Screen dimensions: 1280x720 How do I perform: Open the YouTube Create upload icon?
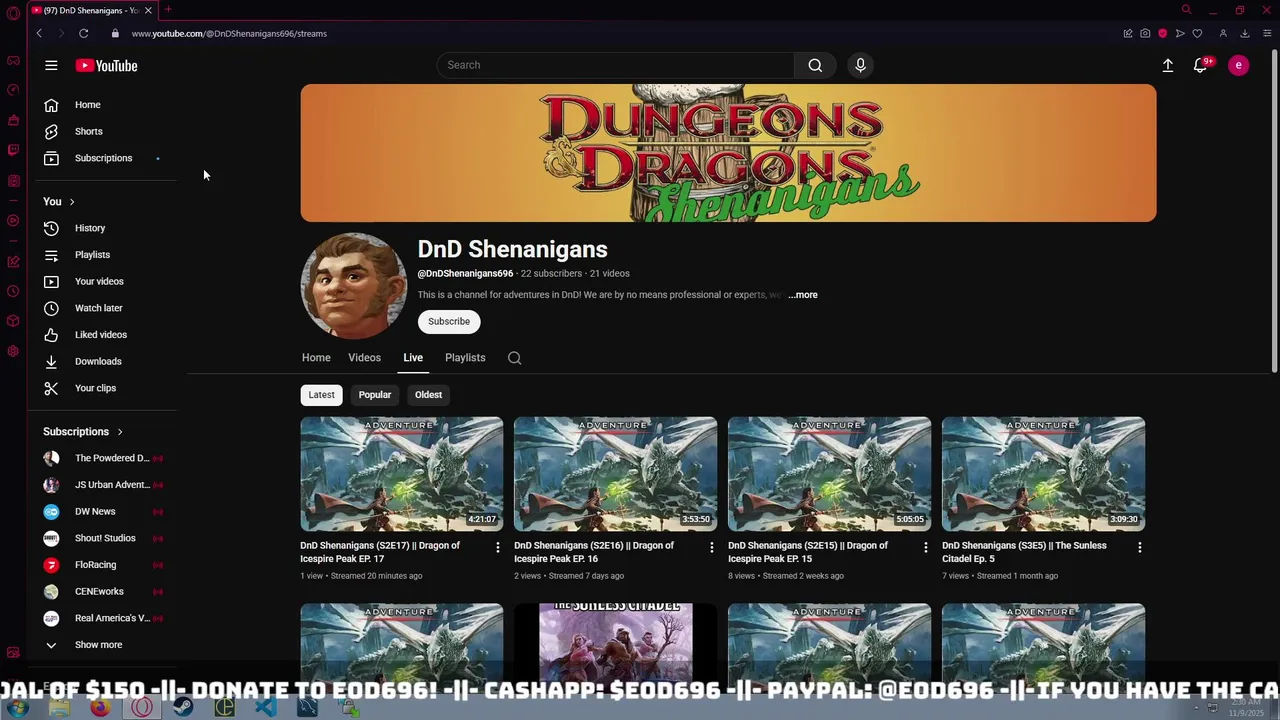[x=1167, y=65]
